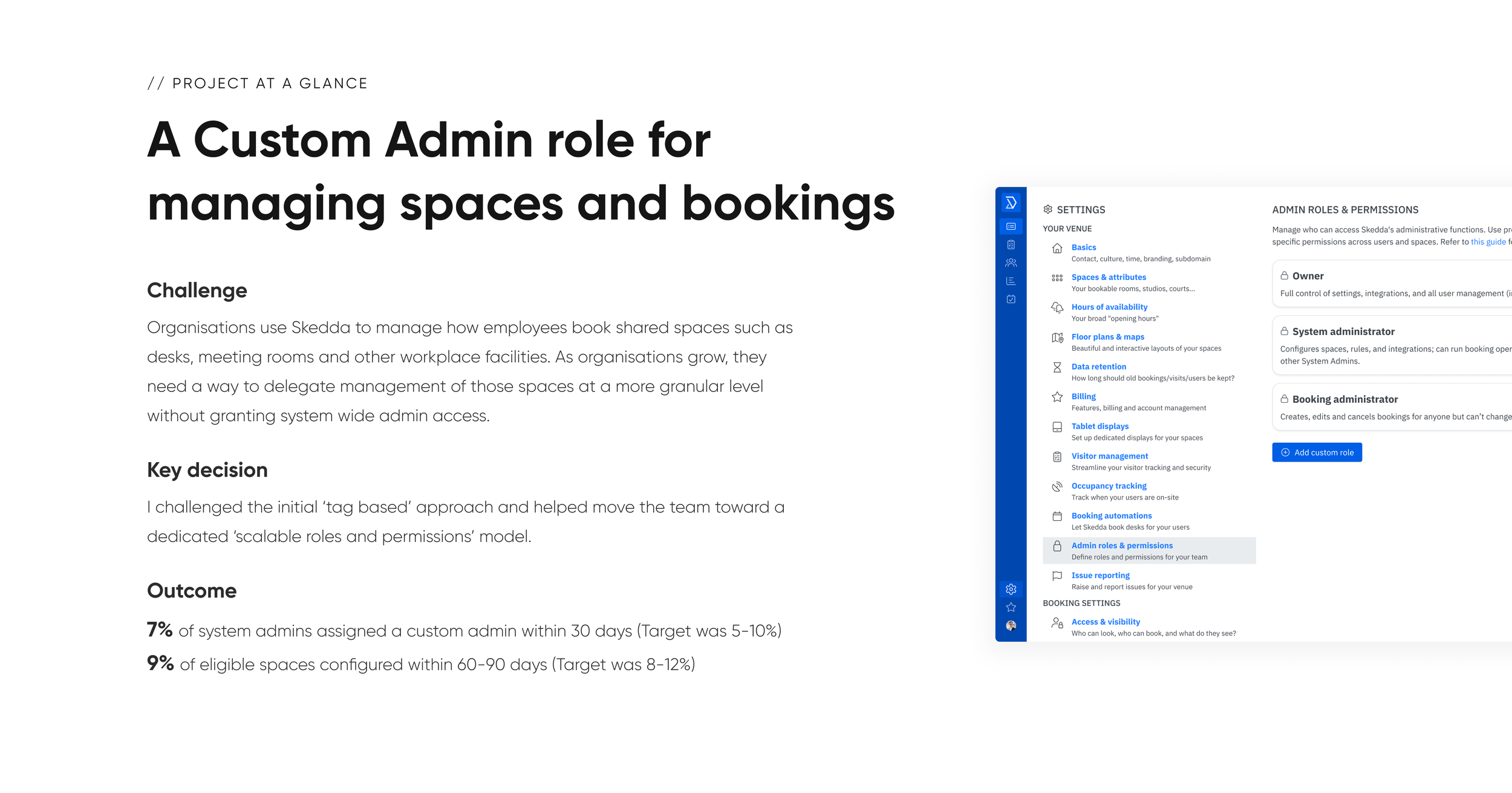Open Visitor management settings
The width and height of the screenshot is (1512, 793).
point(1109,456)
